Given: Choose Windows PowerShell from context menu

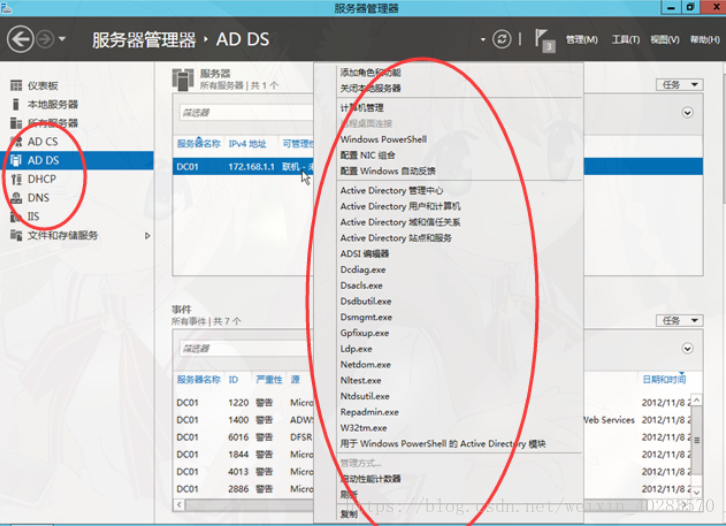Looking at the screenshot, I should pos(383,139).
